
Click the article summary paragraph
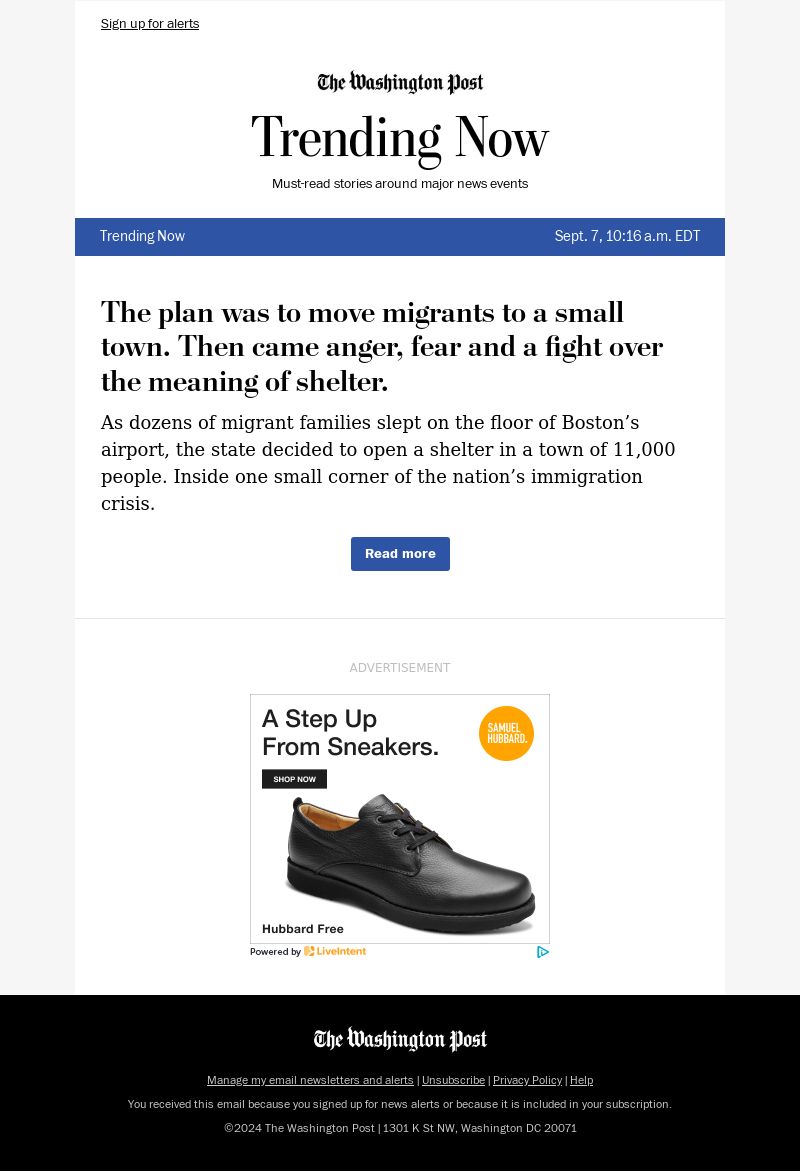coord(388,463)
